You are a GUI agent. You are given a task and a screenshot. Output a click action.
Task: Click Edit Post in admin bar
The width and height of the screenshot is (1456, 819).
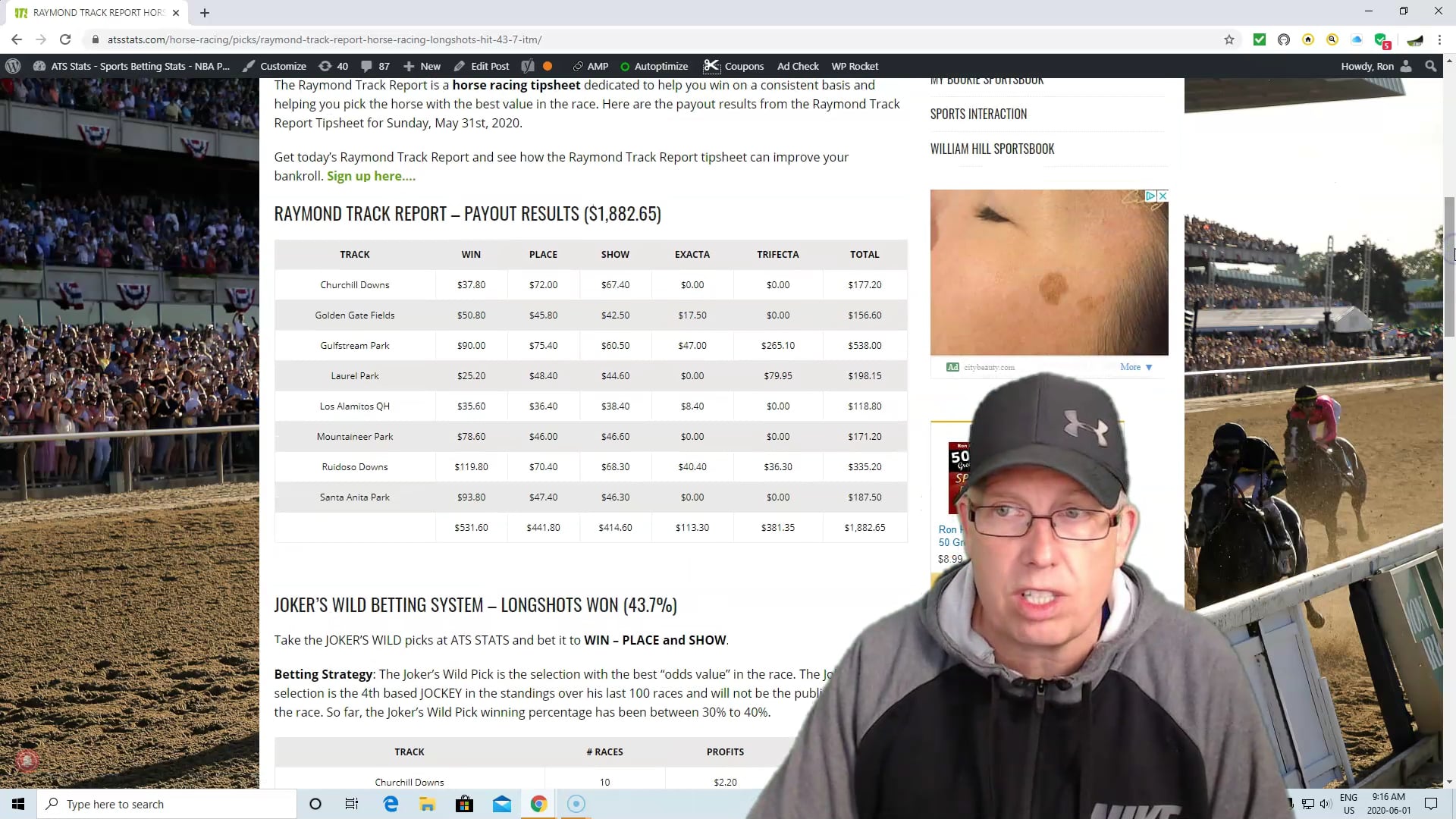[x=482, y=66]
